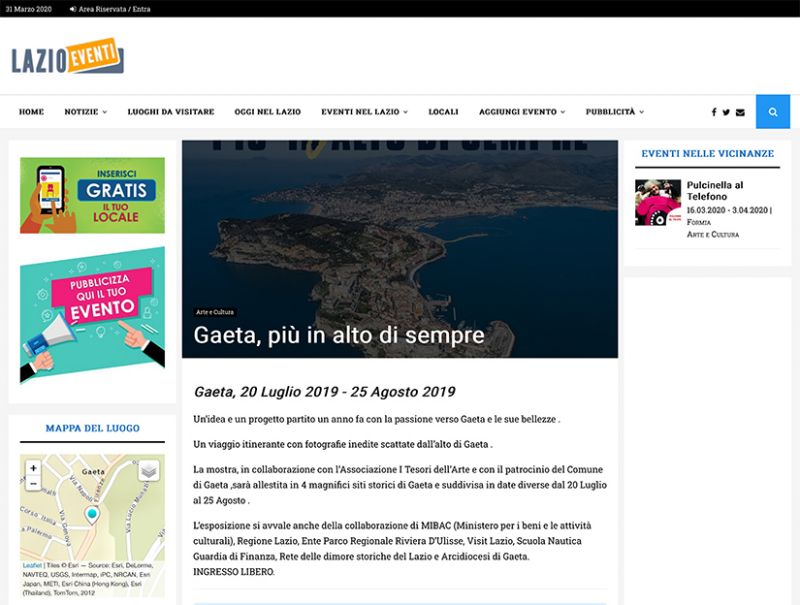Open the Locali menu item
Image resolution: width=800 pixels, height=605 pixels.
click(443, 112)
